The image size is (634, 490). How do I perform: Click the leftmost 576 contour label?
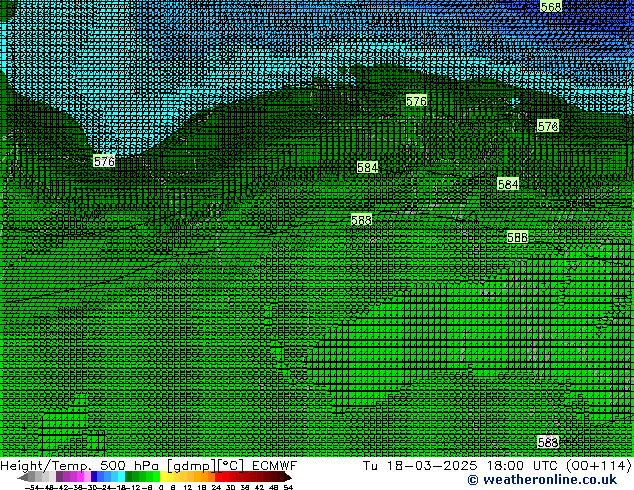[x=104, y=161]
